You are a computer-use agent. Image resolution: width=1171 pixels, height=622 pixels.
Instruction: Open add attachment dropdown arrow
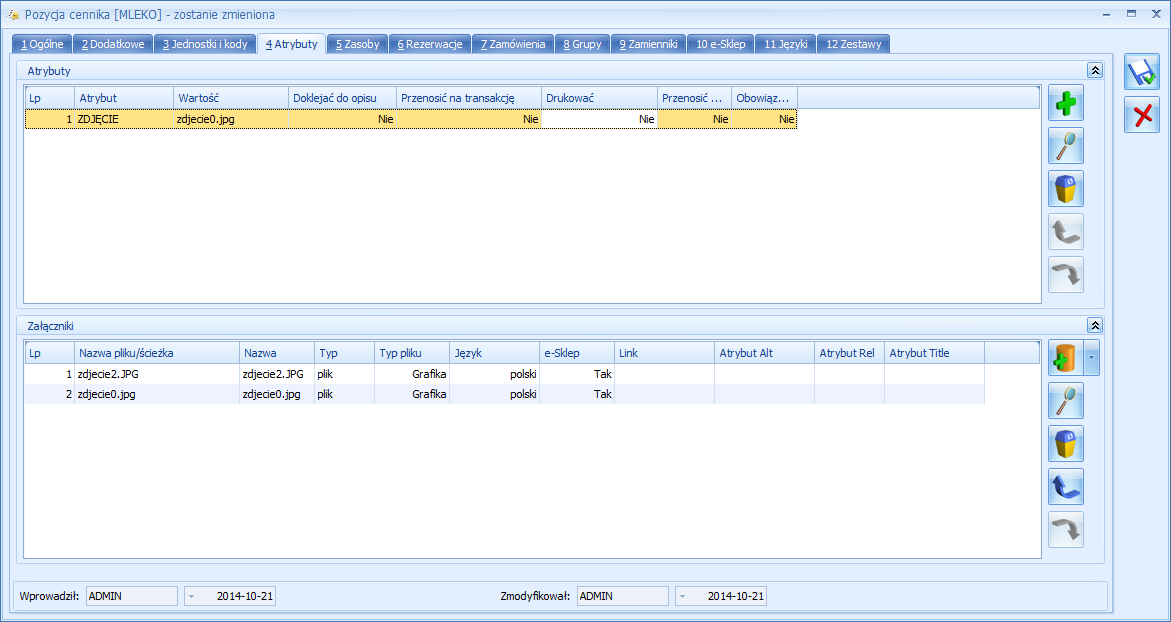click(1092, 358)
